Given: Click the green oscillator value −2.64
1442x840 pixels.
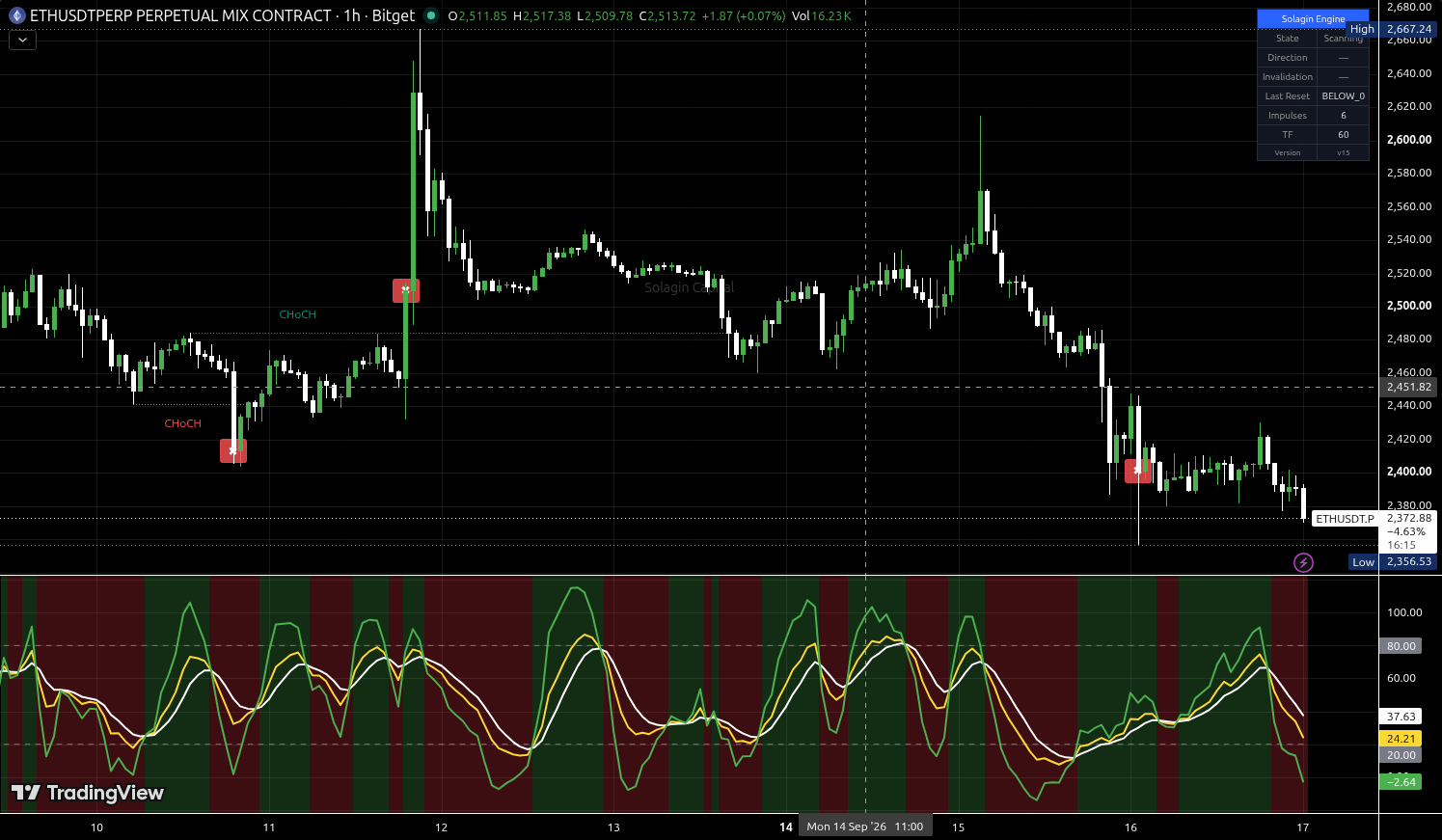Looking at the screenshot, I should pos(1401,782).
